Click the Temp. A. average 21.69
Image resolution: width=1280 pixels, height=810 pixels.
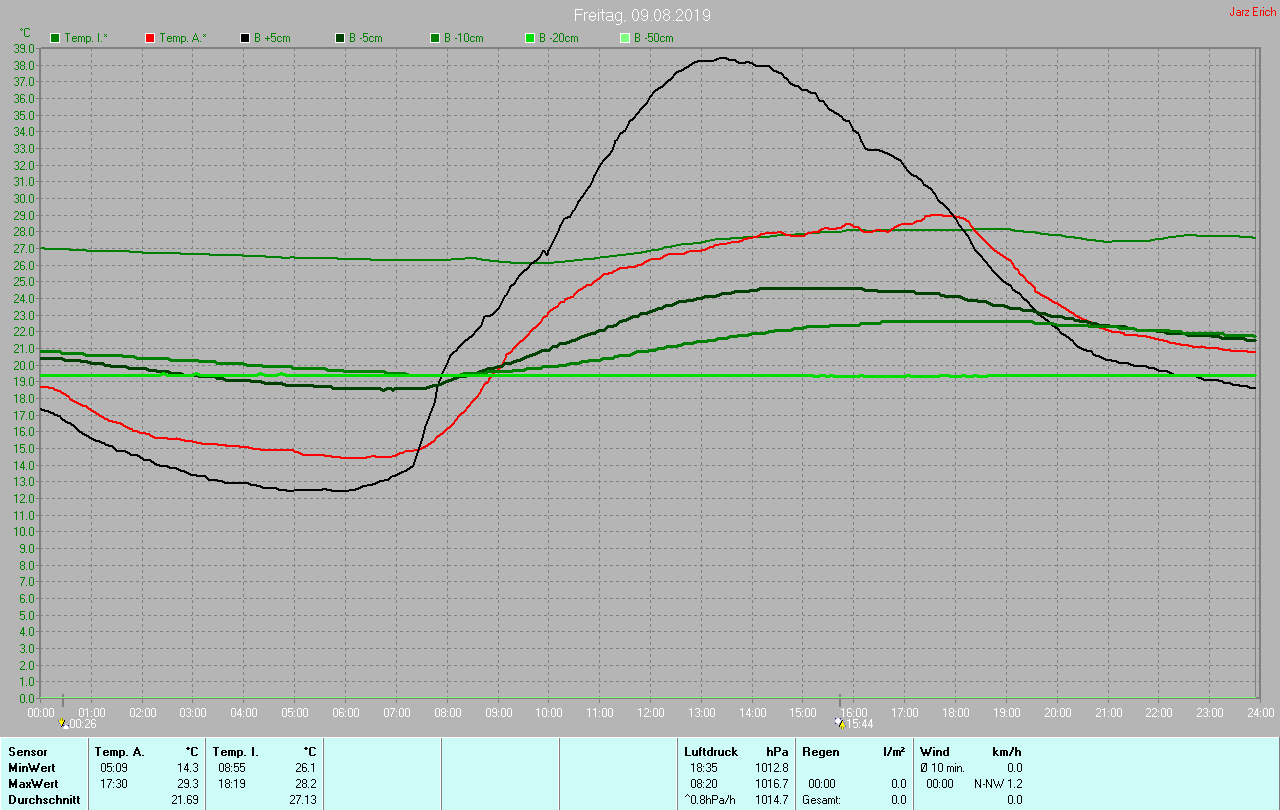coord(185,800)
